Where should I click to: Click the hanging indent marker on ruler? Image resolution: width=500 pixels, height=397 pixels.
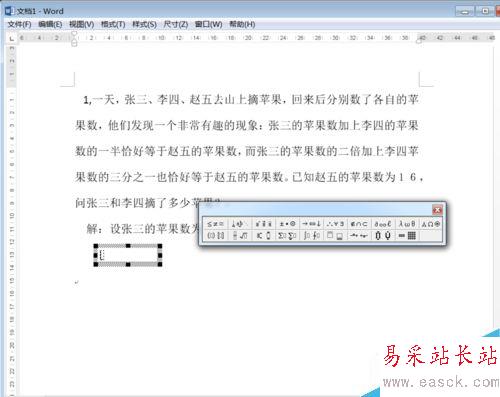click(x=74, y=43)
